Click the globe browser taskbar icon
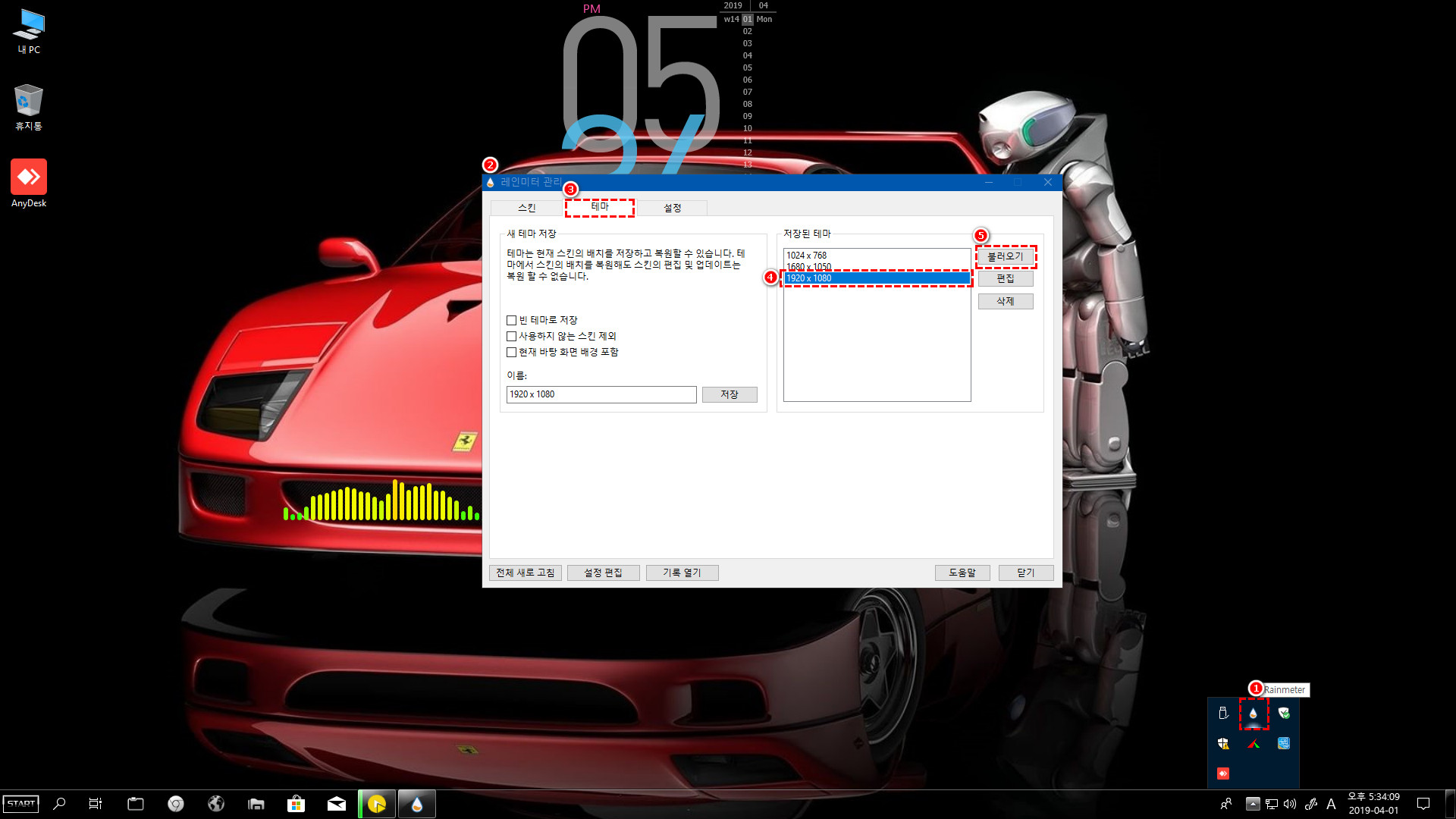 216,804
